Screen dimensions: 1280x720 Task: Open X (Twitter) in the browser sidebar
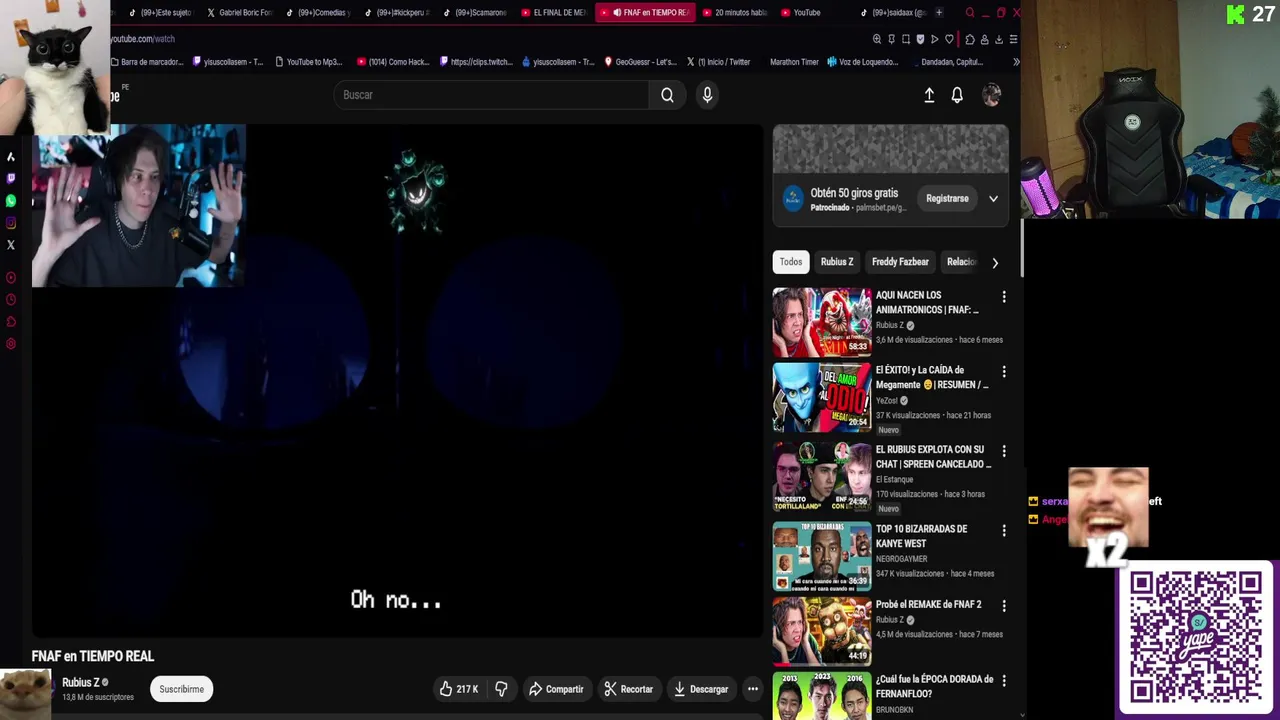pyautogui.click(x=11, y=245)
